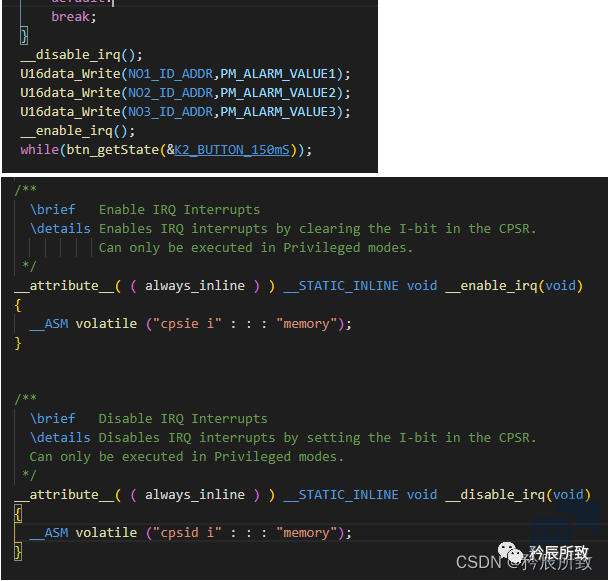The height and width of the screenshot is (581, 609).
Task: Click the __enable_irq(void) function name definition
Action: (x=491, y=286)
